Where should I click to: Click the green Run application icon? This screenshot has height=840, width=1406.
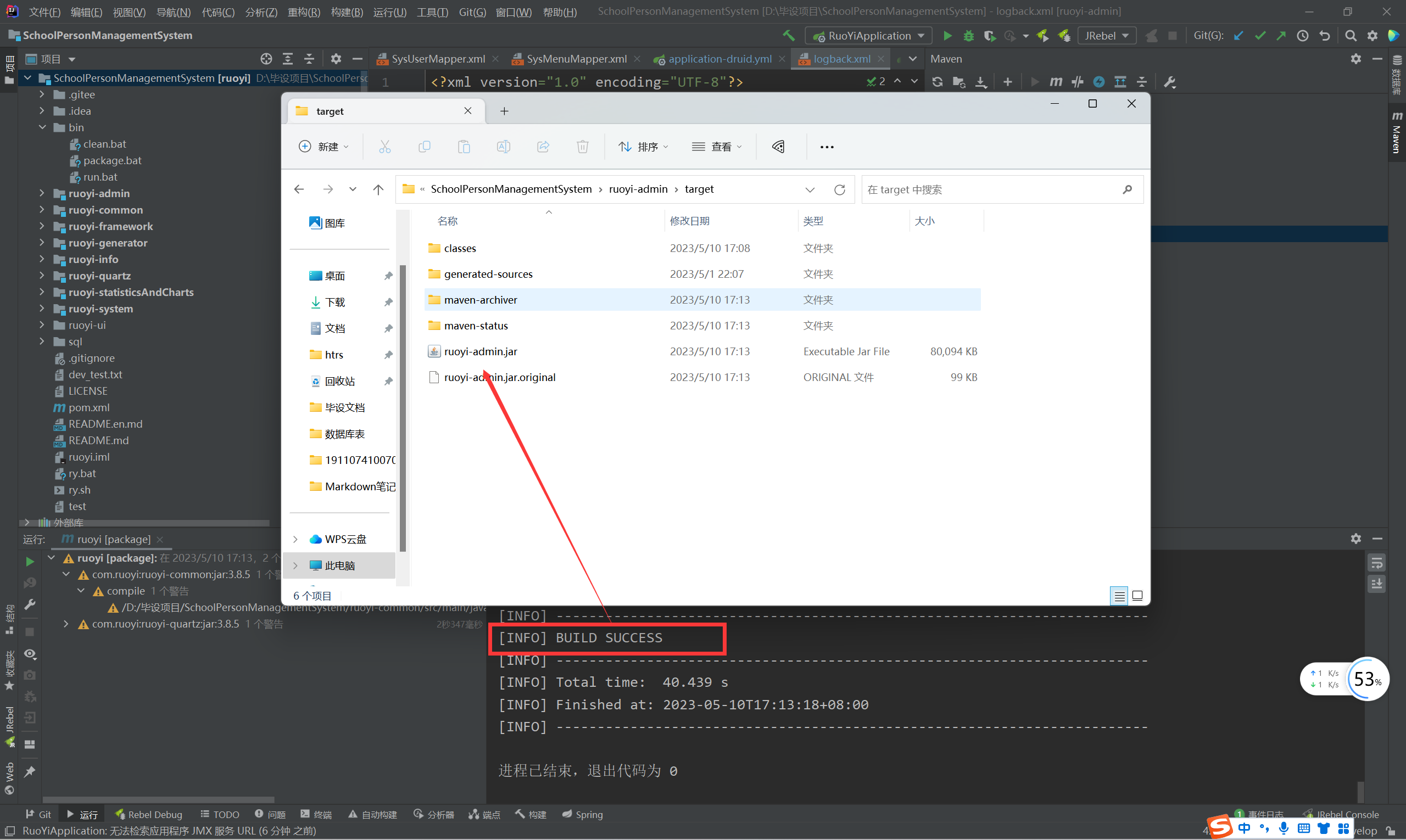coord(947,36)
